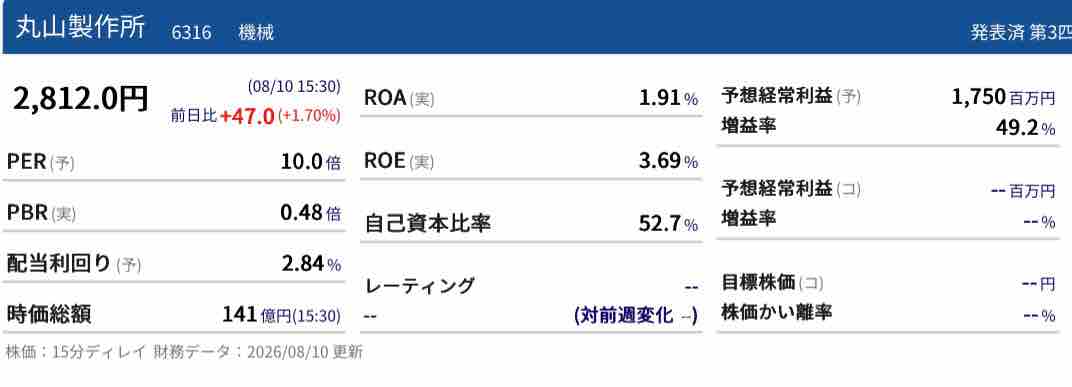Click the PBR value 0.48倍
This screenshot has width=1072, height=387.
tap(310, 213)
